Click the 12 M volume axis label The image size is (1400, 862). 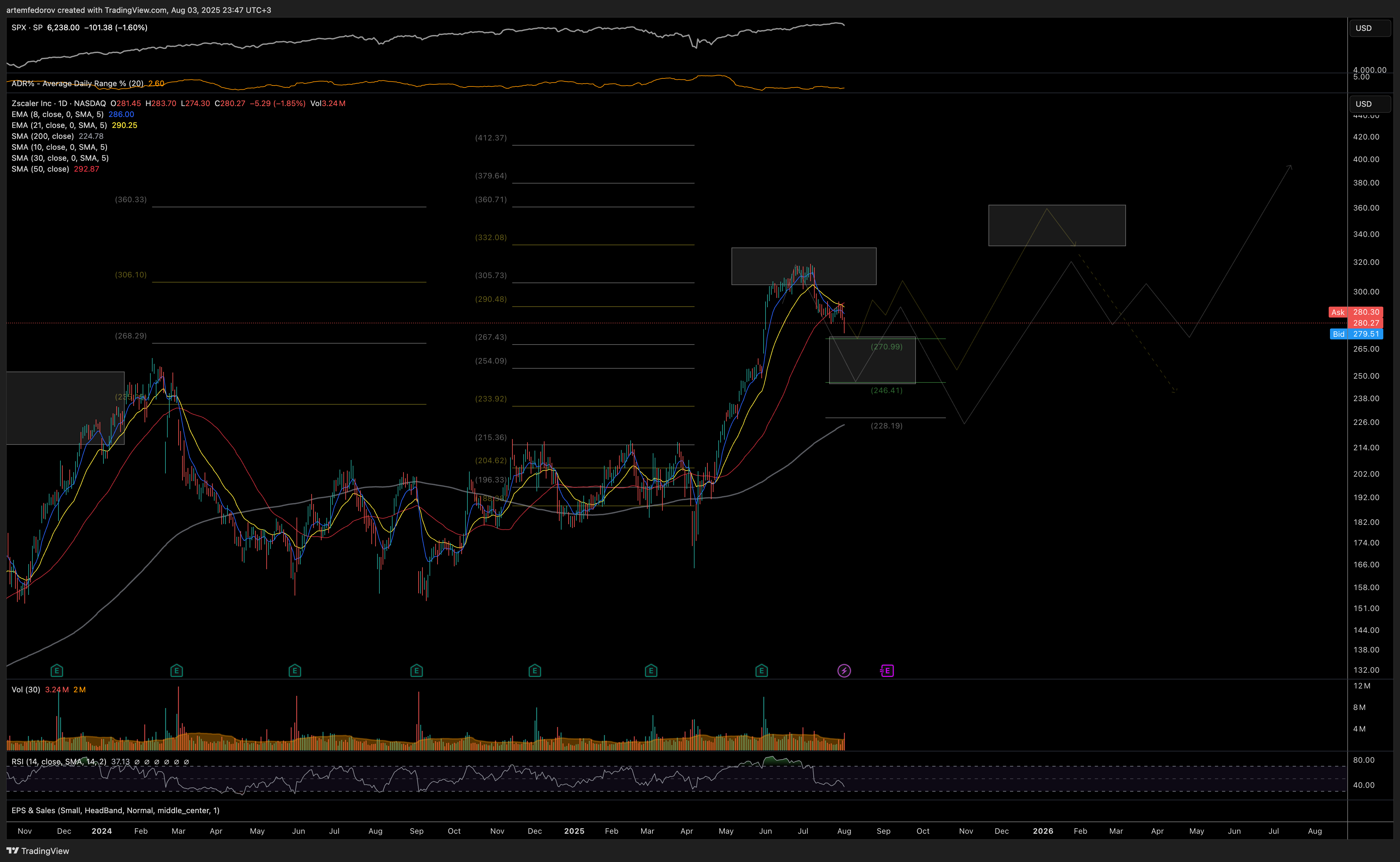[1362, 686]
